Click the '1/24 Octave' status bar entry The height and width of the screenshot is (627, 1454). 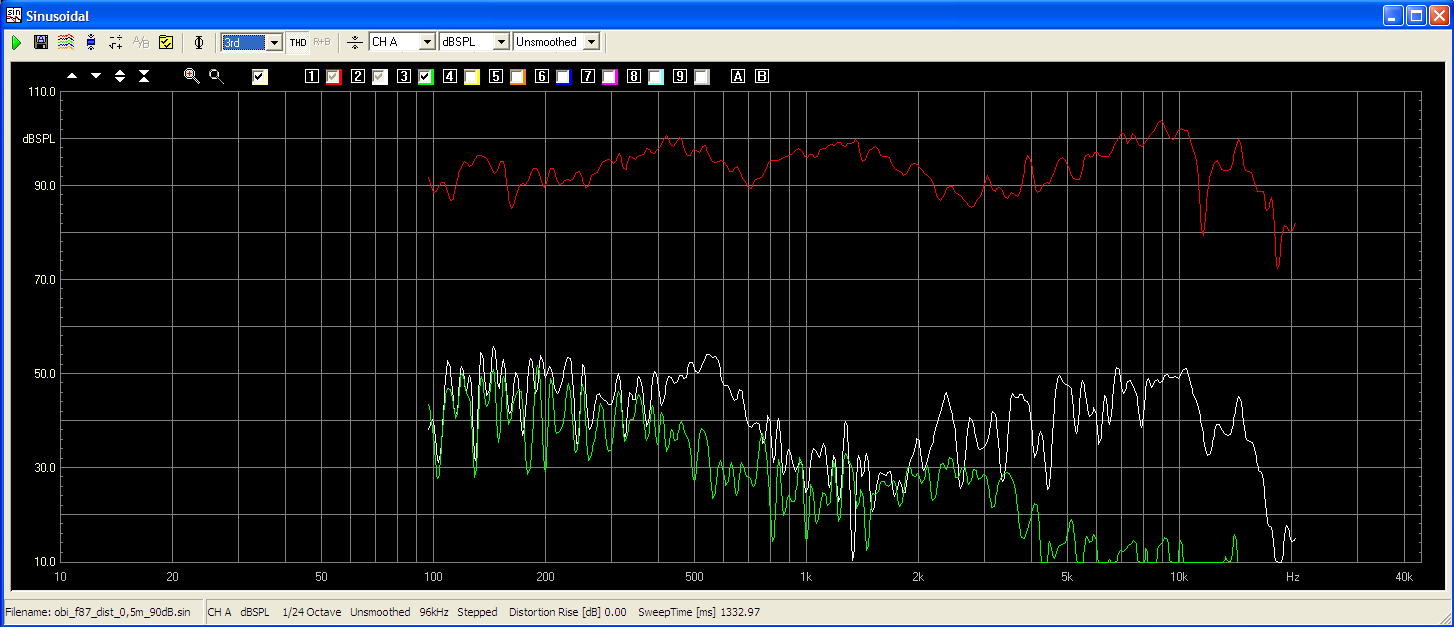pyautogui.click(x=313, y=612)
